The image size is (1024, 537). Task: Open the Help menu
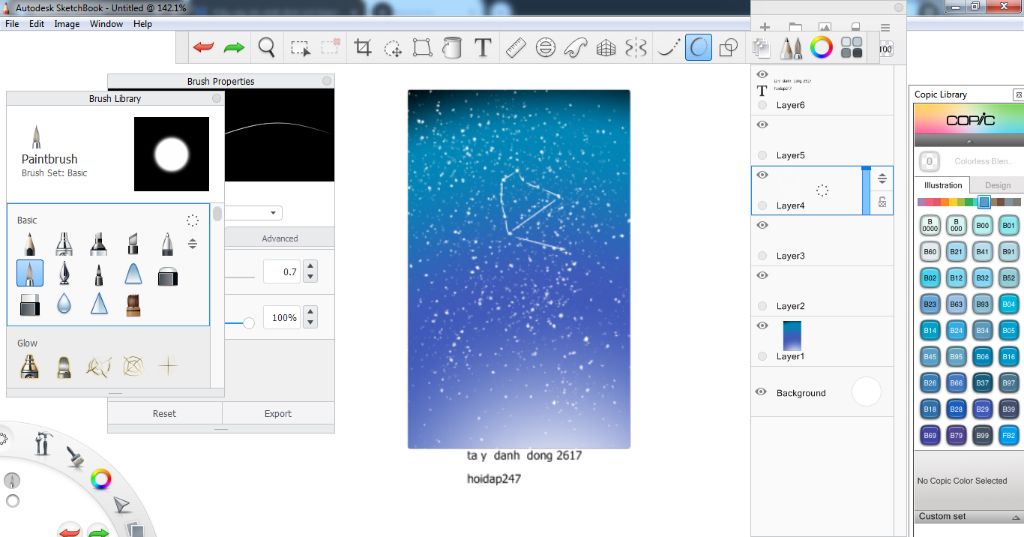142,24
